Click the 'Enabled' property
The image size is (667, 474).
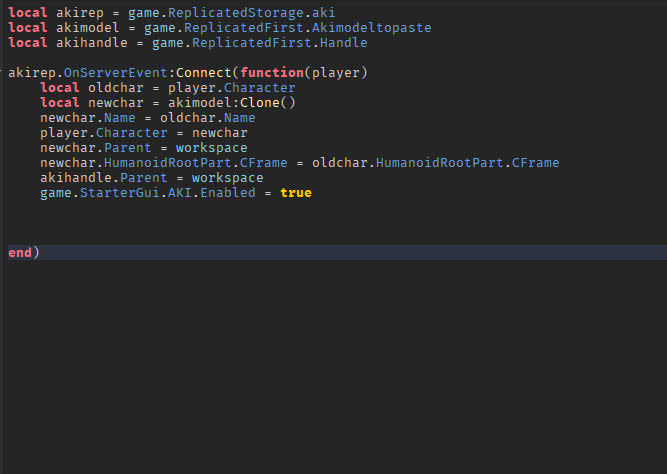click(x=228, y=193)
